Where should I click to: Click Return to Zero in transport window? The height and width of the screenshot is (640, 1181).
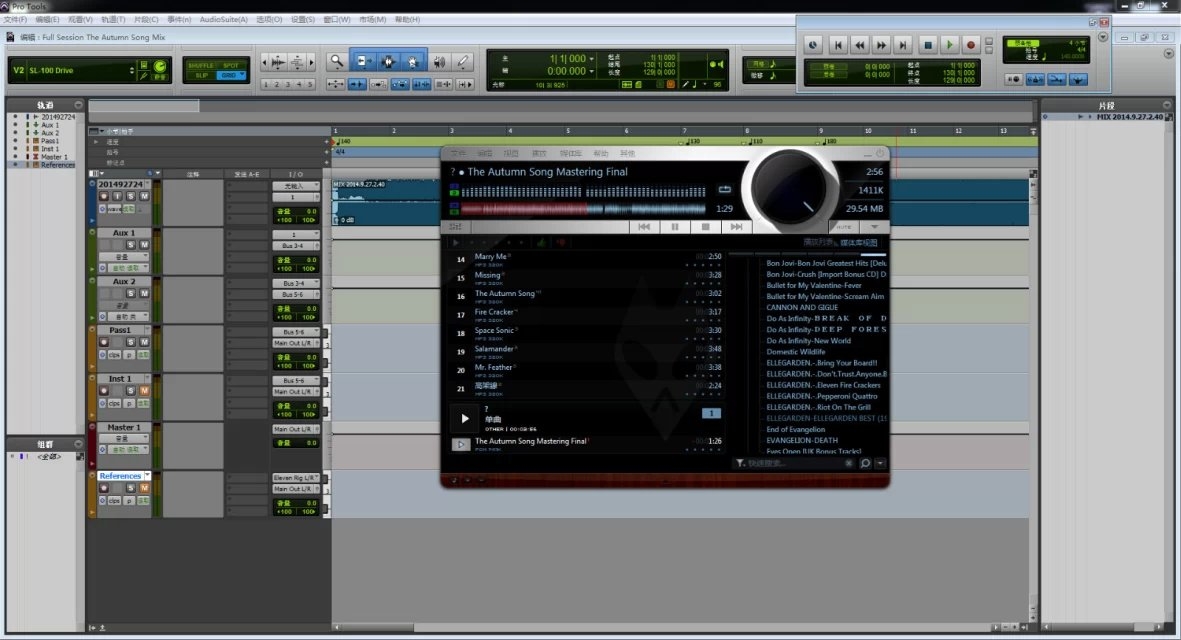[838, 45]
